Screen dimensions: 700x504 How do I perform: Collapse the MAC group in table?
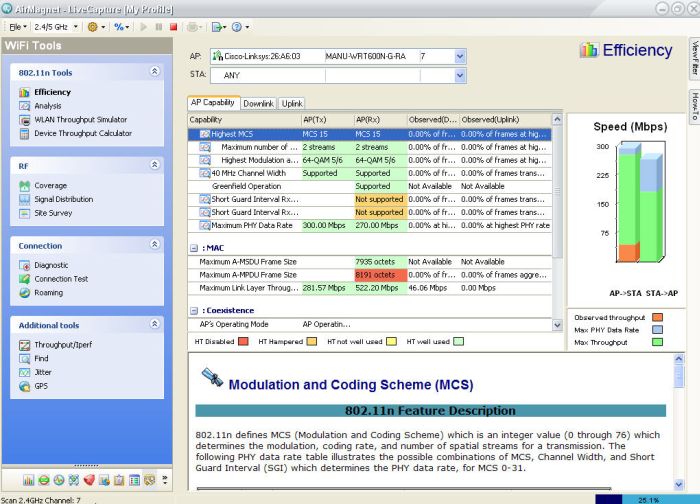point(194,248)
